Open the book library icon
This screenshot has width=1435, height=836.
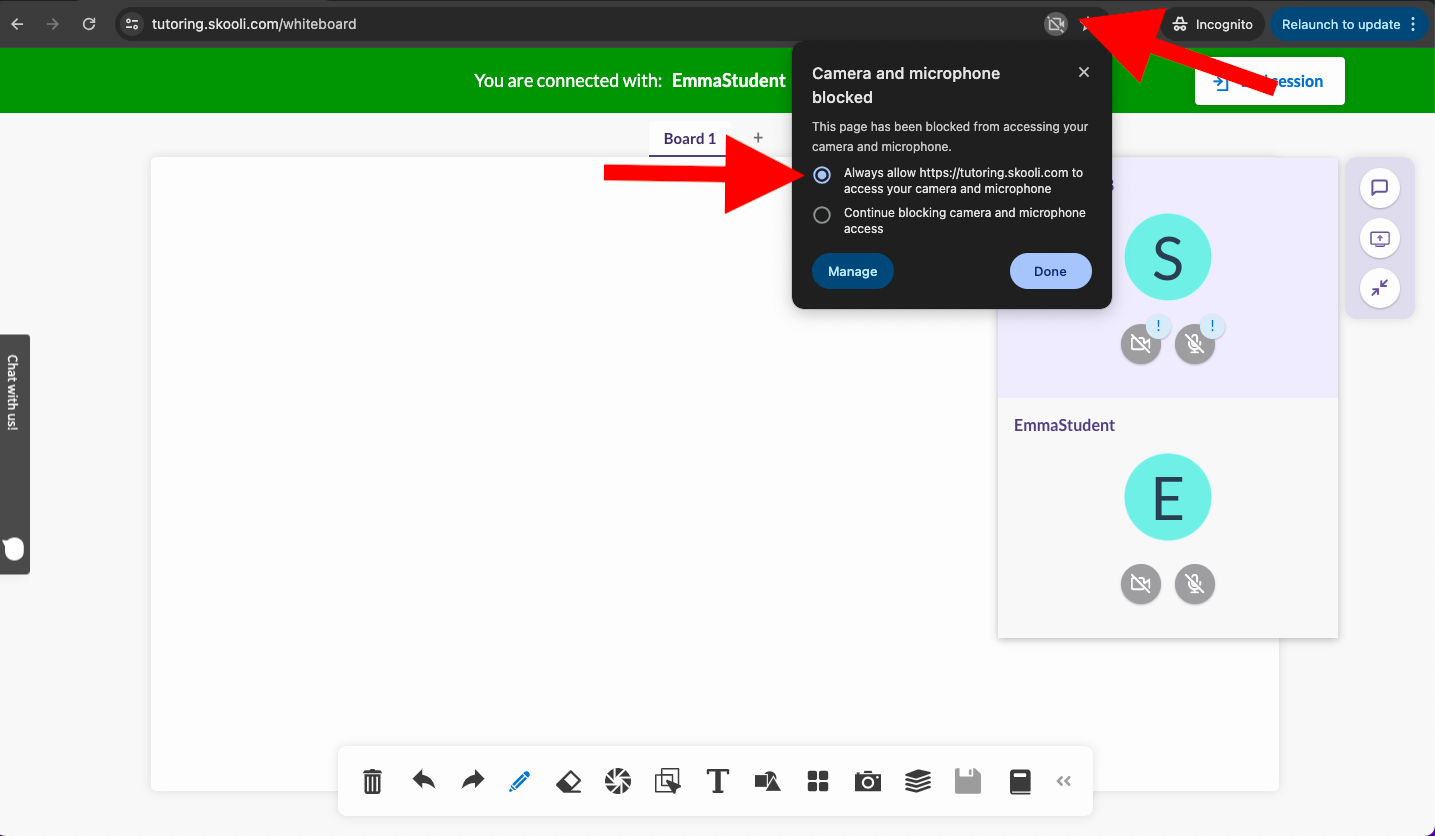click(x=1020, y=781)
